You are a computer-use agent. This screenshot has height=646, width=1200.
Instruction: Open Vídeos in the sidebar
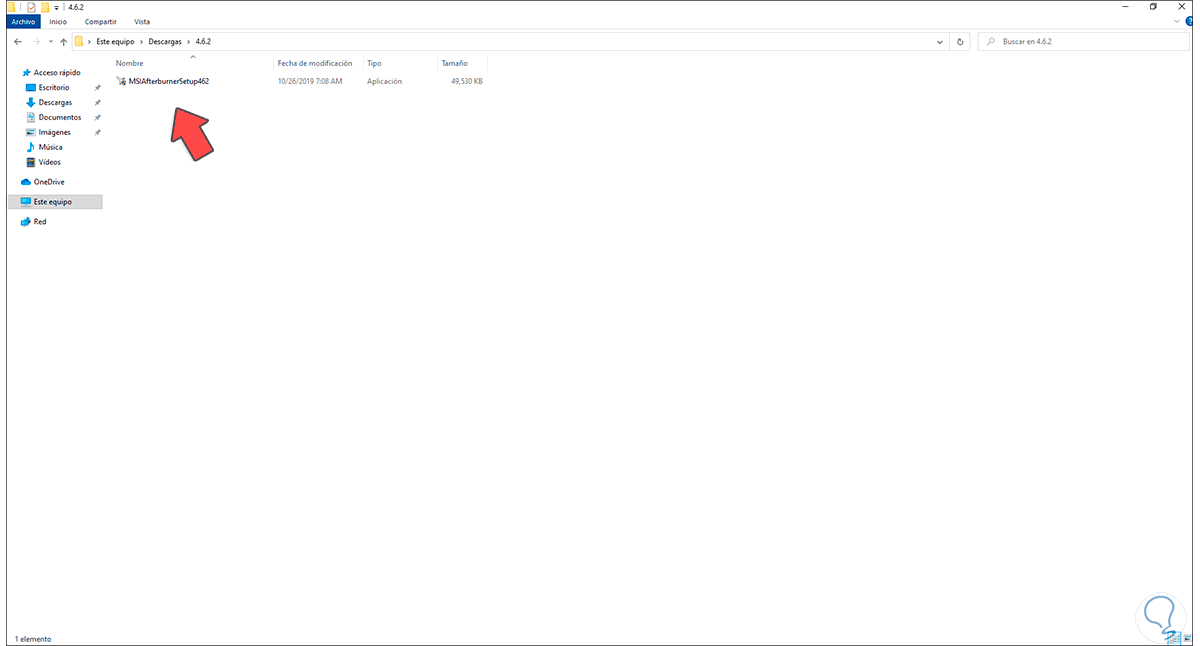click(x=50, y=162)
